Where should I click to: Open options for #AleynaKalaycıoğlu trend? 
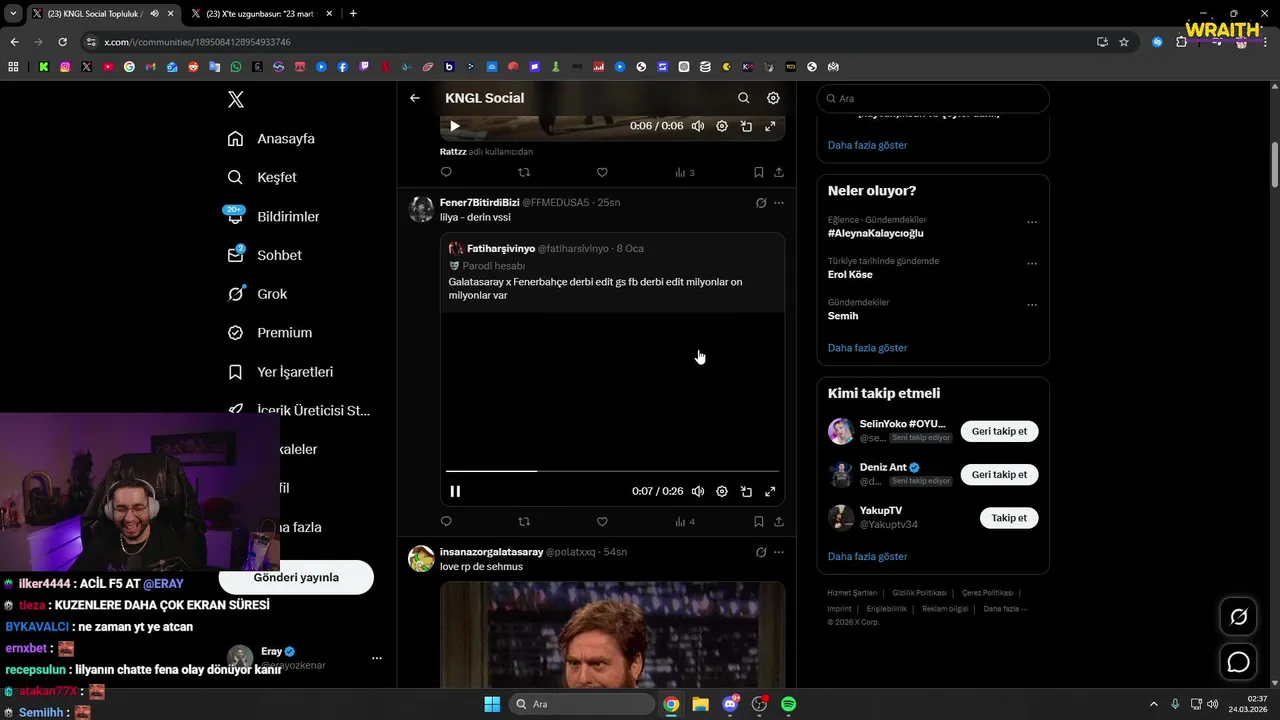(1032, 222)
